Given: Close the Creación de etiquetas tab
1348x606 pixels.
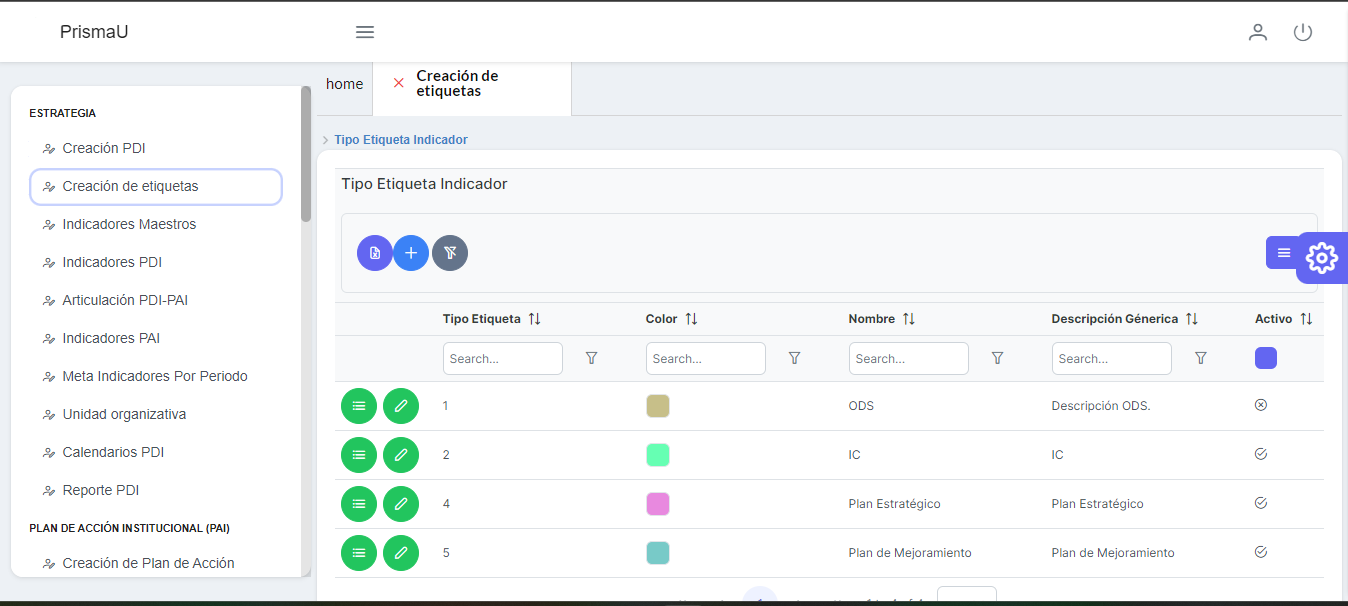Looking at the screenshot, I should tap(399, 83).
